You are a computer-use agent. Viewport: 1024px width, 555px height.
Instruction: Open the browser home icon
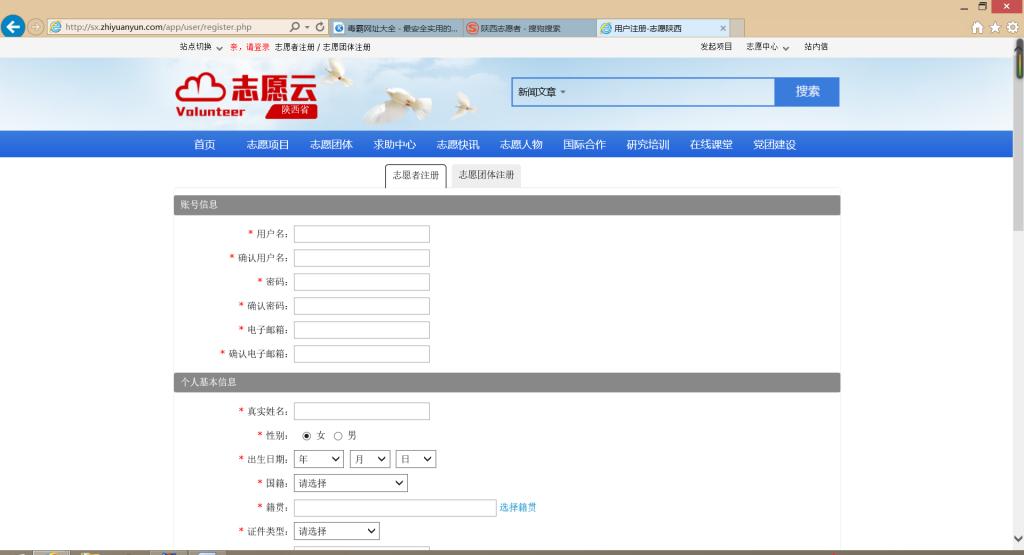point(978,27)
